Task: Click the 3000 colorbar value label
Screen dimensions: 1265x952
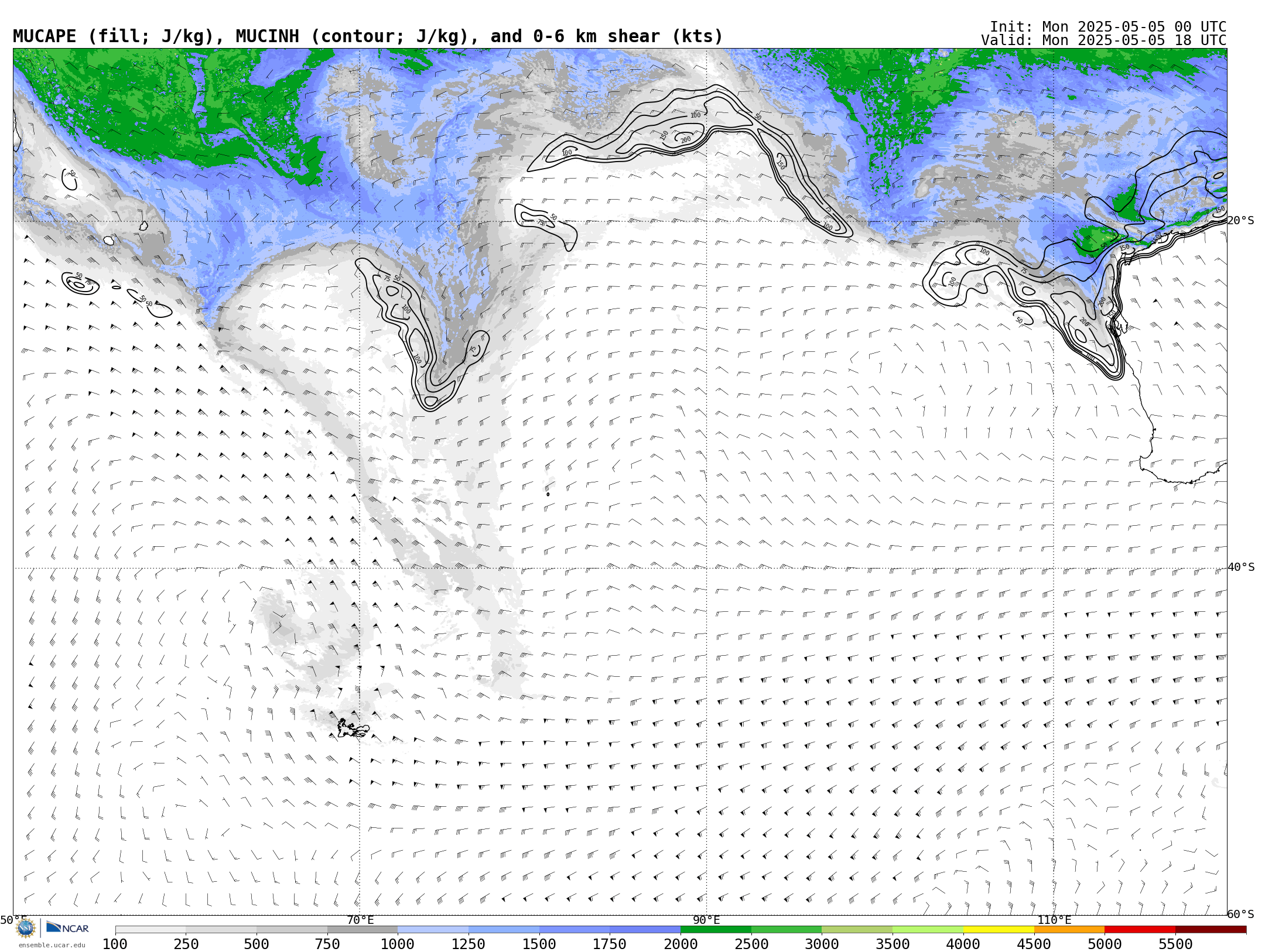Action: click(x=822, y=944)
